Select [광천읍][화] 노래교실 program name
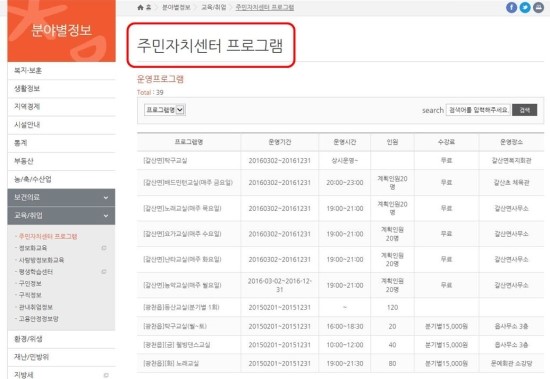Image resolution: width=550 pixels, height=379 pixels. pyautogui.click(x=171, y=364)
